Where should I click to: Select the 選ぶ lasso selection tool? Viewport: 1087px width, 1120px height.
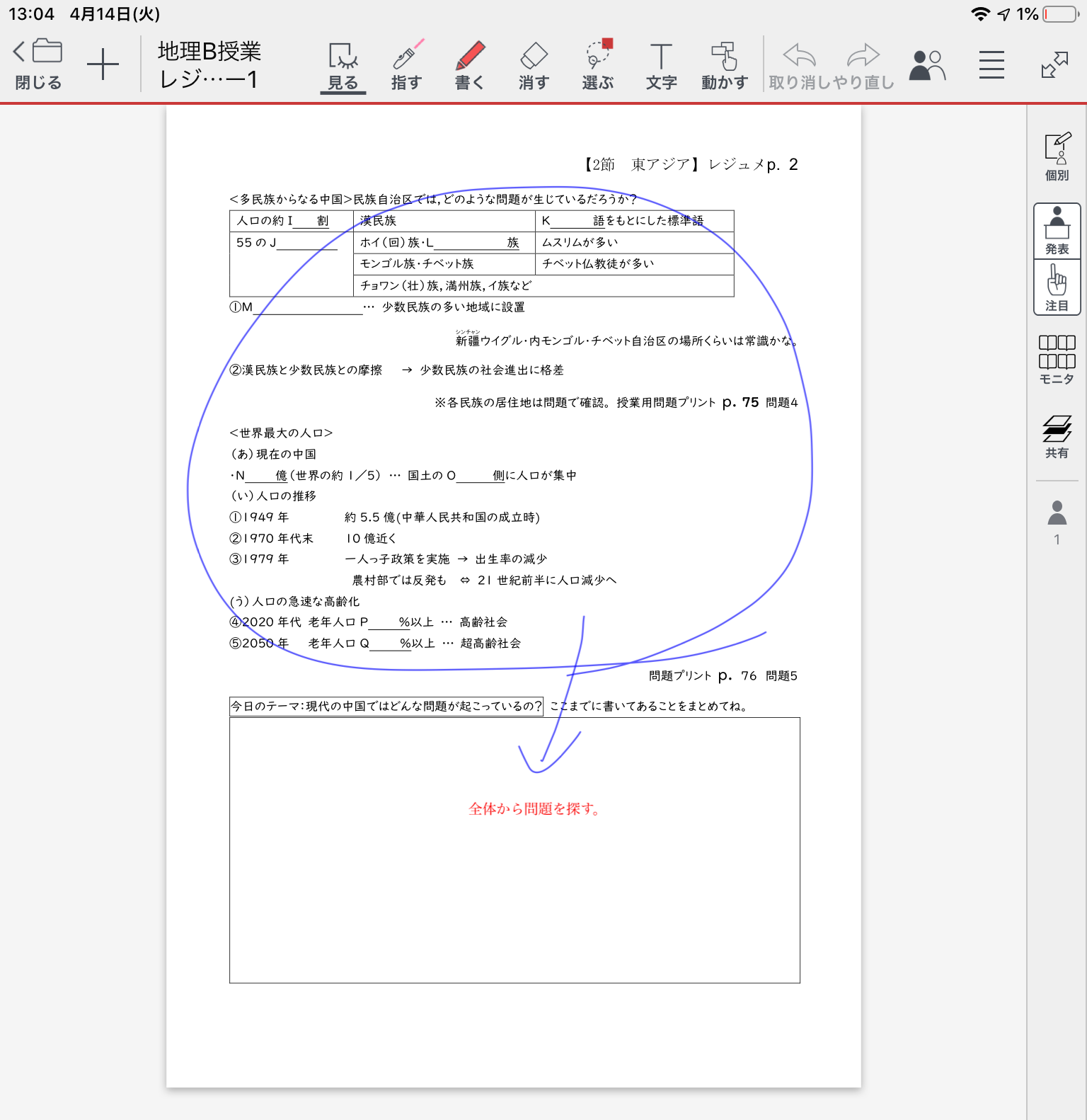pos(598,65)
